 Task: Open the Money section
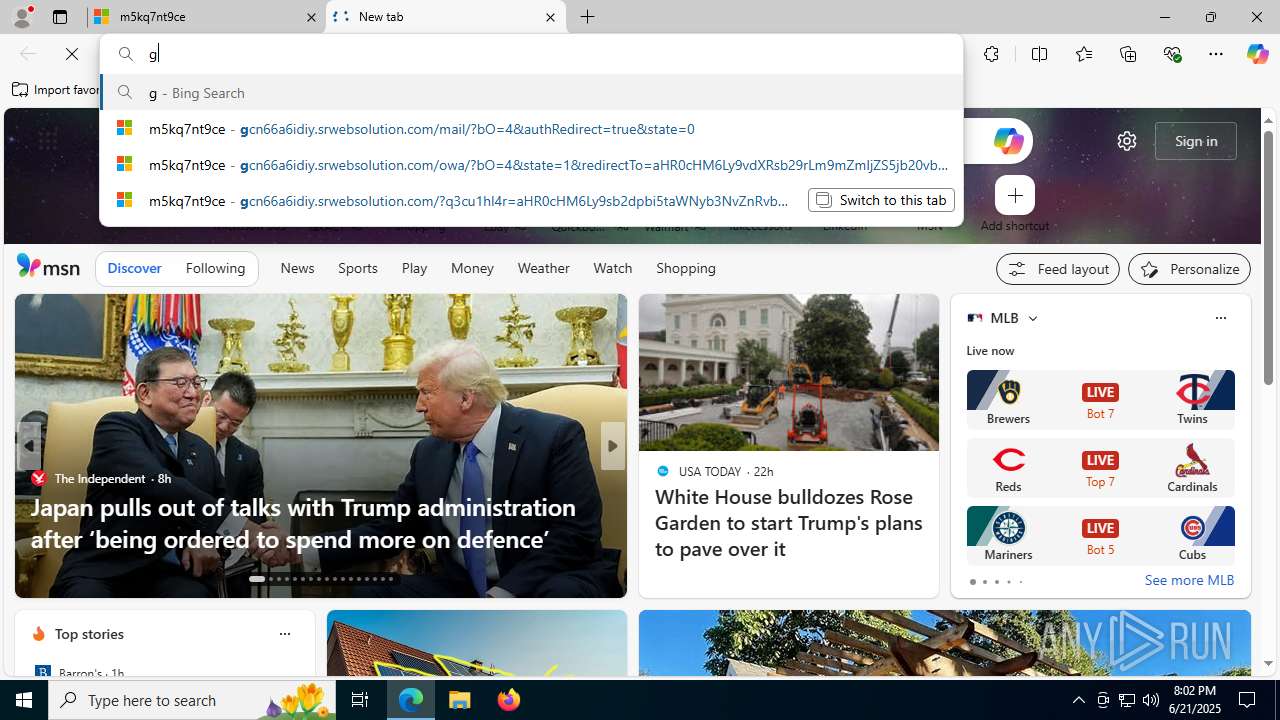pyautogui.click(x=472, y=268)
